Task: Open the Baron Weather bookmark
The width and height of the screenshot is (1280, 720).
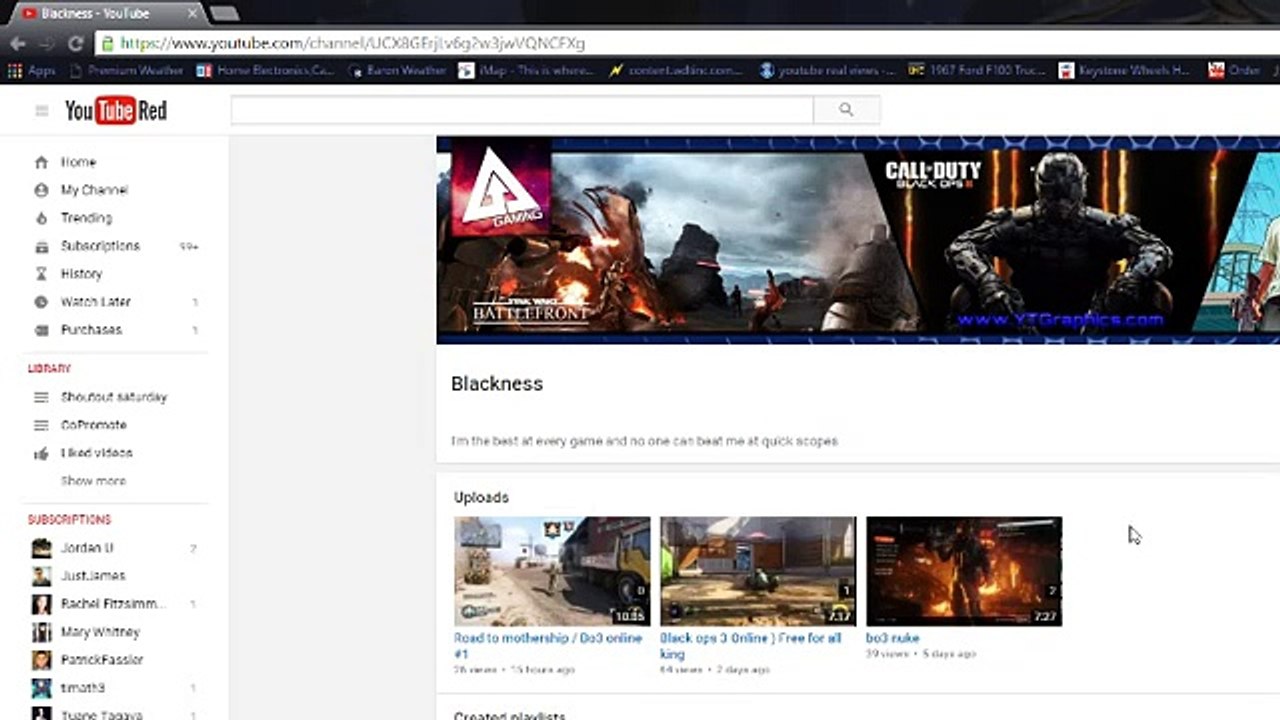Action: pos(397,70)
